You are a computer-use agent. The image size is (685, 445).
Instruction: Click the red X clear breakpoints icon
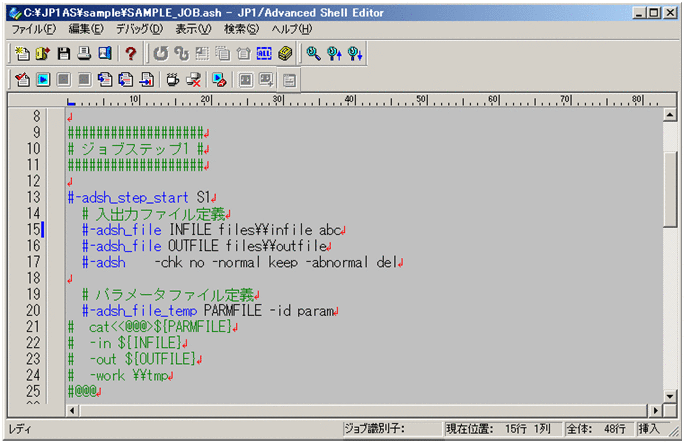[194, 80]
